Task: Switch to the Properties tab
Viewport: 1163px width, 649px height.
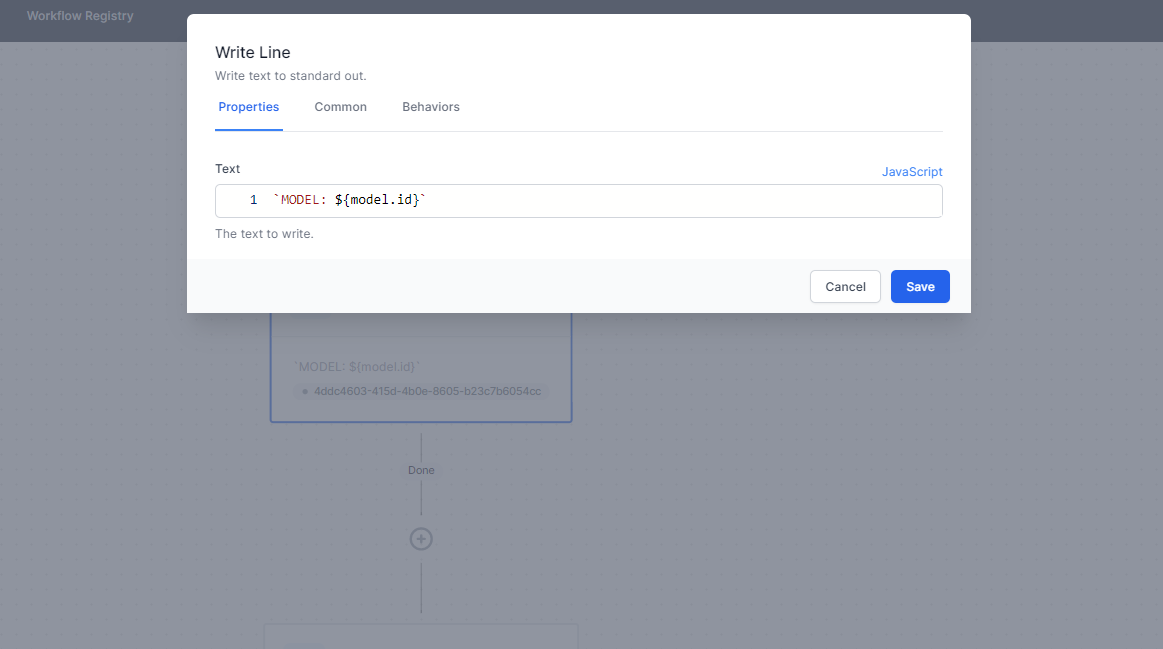Action: 248,107
